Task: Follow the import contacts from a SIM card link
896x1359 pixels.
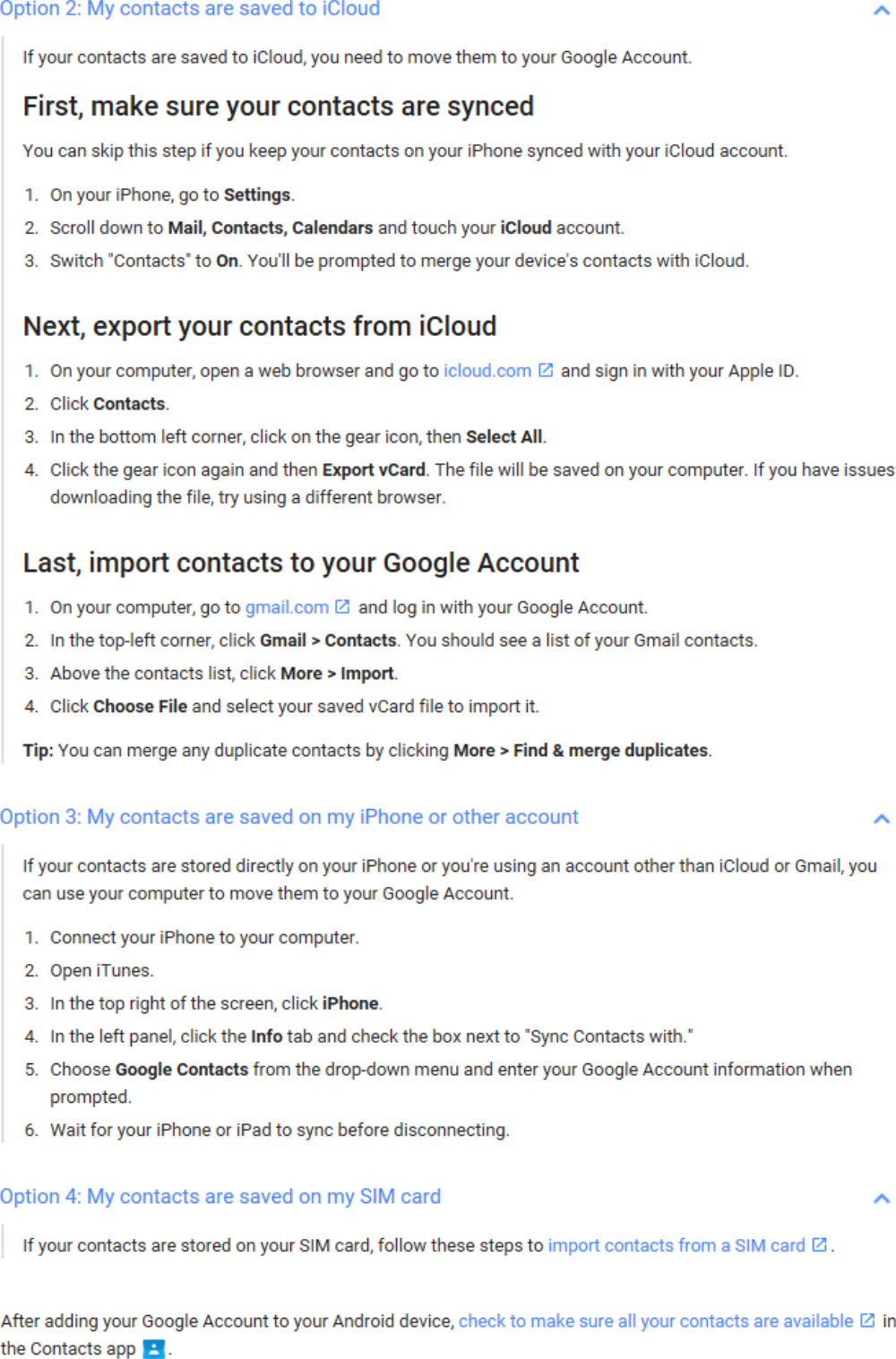Action: pos(676,1245)
